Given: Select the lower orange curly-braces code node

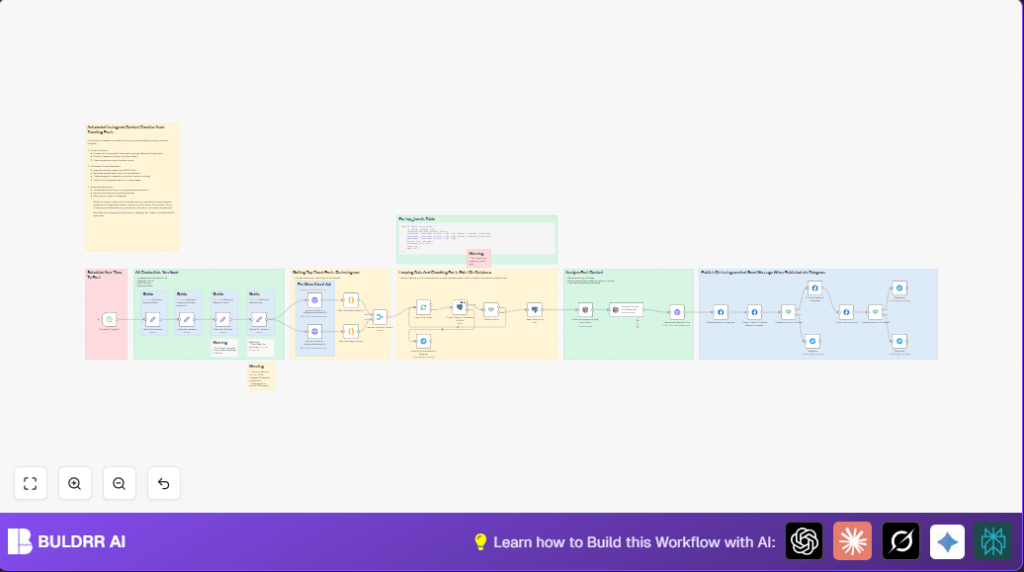Looking at the screenshot, I should [351, 332].
